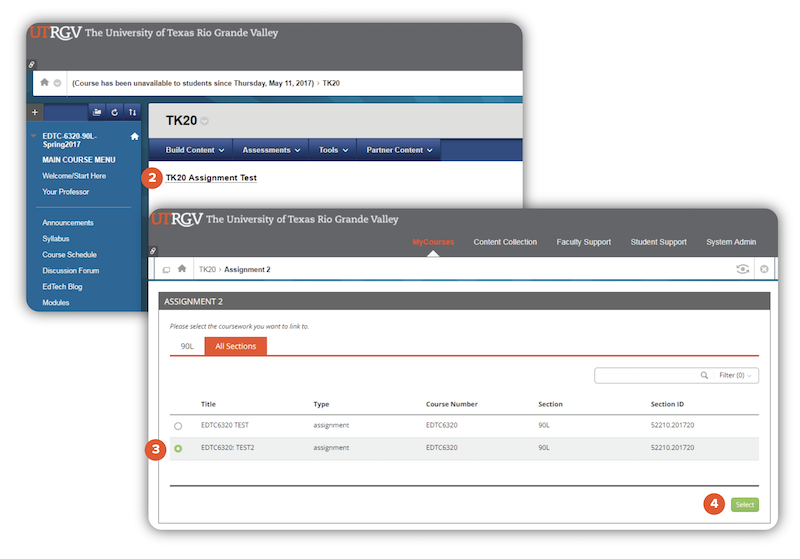Screen dimensions: 800x559
Task: Collapse the EDTC-6320-90L-Spring2017 course menu
Action: coord(34,136)
